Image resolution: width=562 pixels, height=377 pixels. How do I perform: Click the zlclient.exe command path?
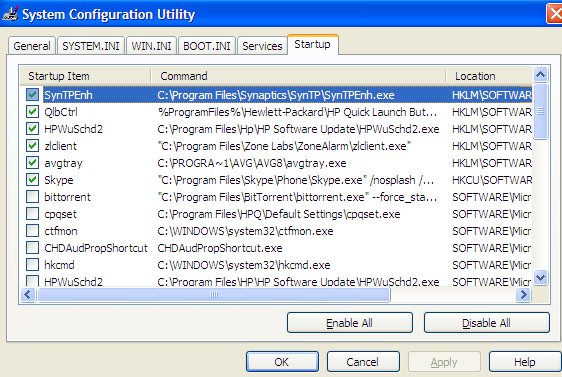click(284, 146)
